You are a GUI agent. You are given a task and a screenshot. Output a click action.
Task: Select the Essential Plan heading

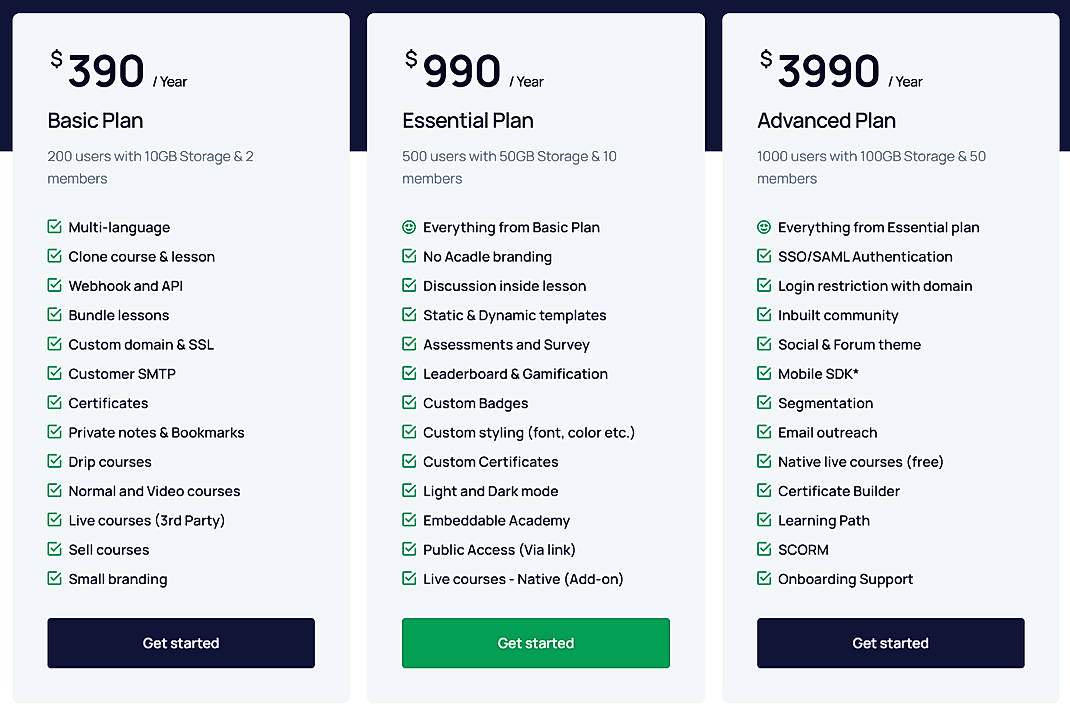[468, 120]
